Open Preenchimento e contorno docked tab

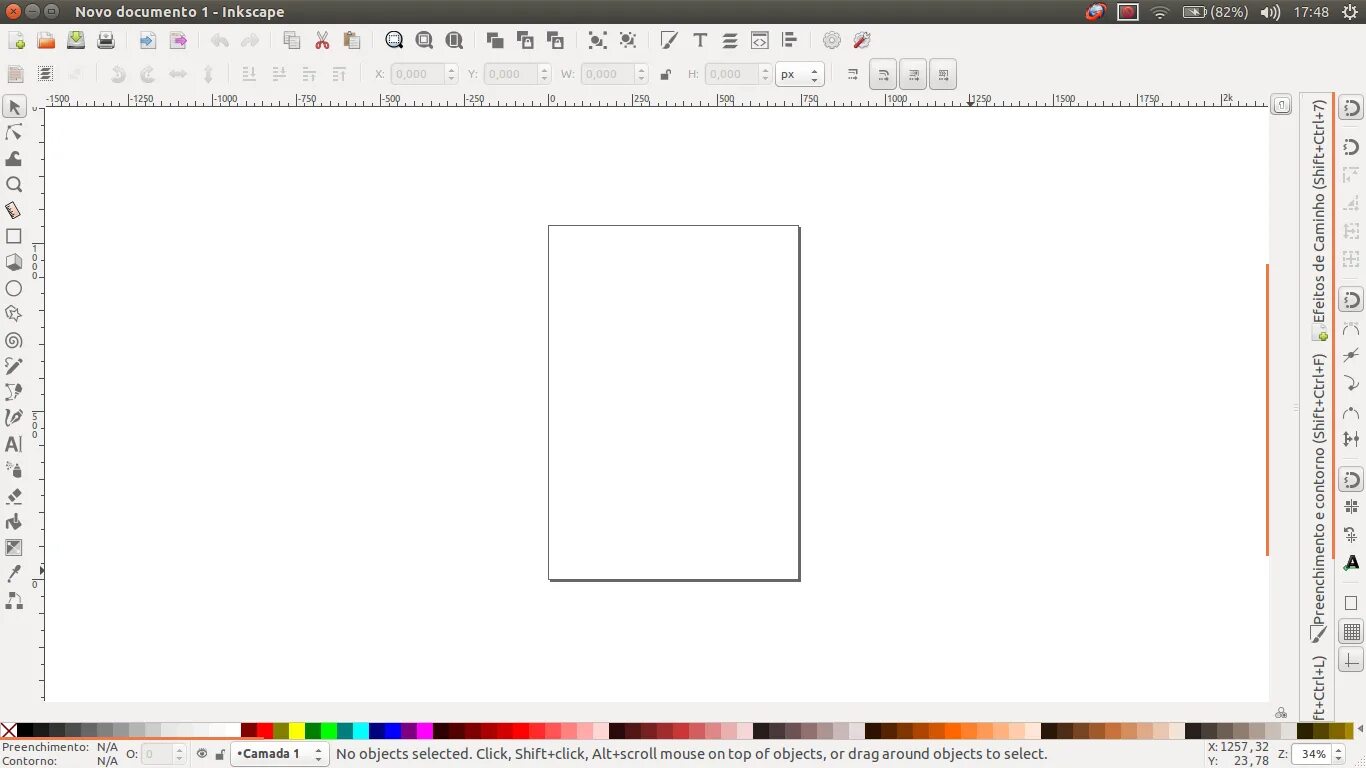pyautogui.click(x=1319, y=497)
